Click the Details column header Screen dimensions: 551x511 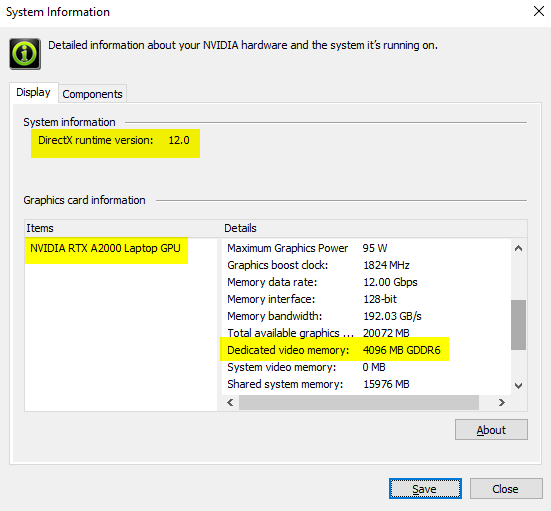pyautogui.click(x=375, y=228)
